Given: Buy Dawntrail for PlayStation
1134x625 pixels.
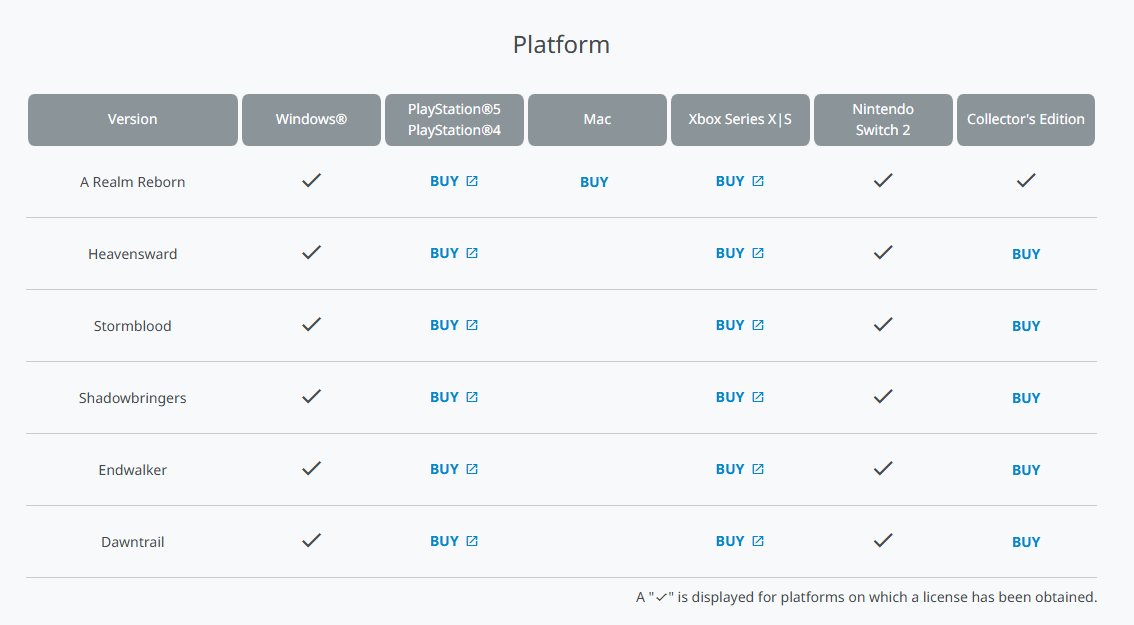Looking at the screenshot, I should pos(453,541).
